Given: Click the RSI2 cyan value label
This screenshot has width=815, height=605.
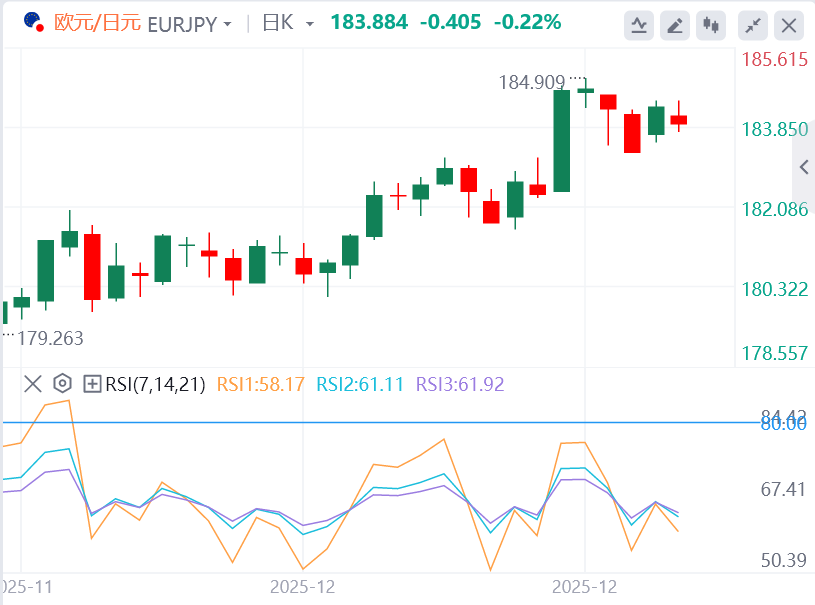Looking at the screenshot, I should [x=360, y=383].
